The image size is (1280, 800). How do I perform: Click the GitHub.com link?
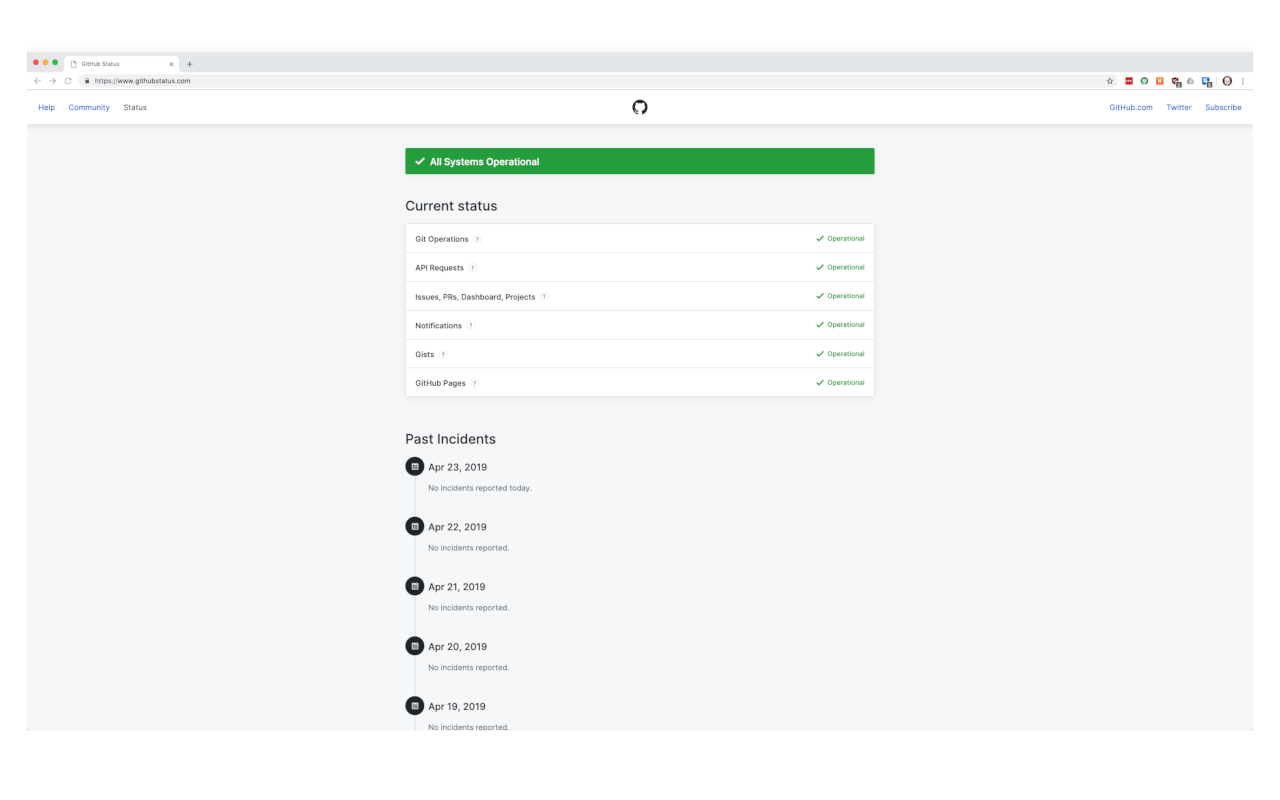pos(1131,107)
